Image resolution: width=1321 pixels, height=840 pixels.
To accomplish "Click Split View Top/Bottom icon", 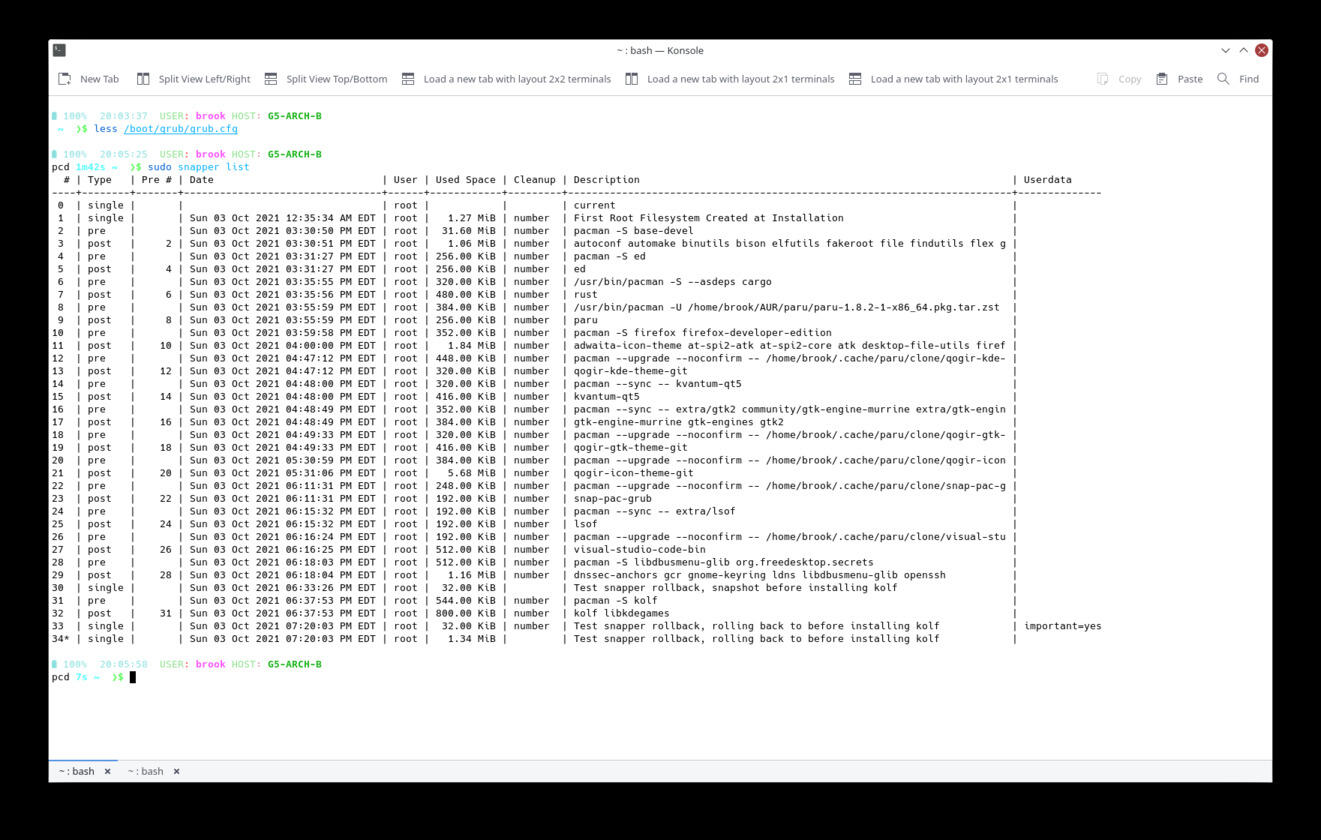I will 271,79.
